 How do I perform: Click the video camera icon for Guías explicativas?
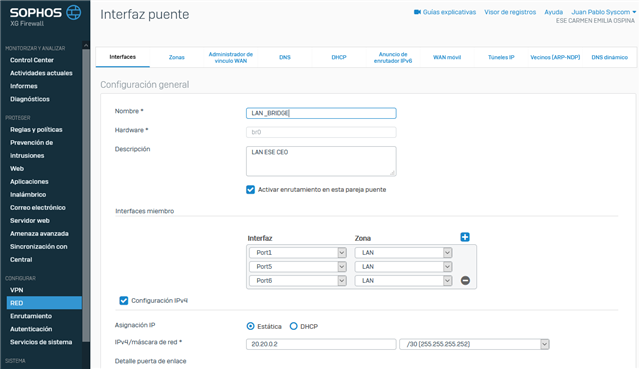tap(417, 12)
